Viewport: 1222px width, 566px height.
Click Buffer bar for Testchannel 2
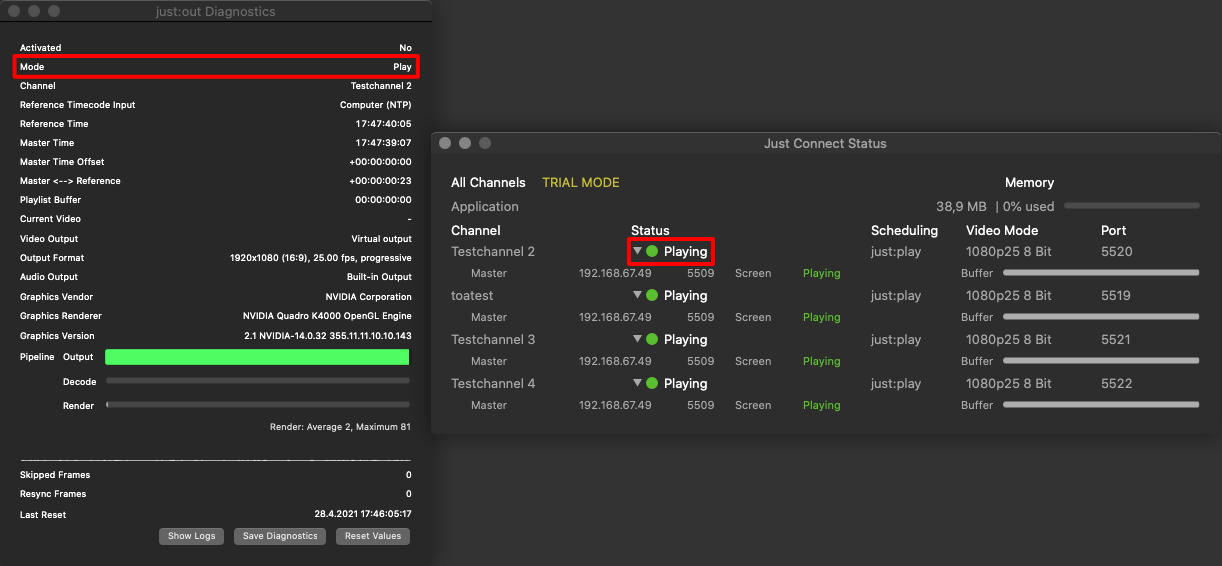[x=1100, y=273]
